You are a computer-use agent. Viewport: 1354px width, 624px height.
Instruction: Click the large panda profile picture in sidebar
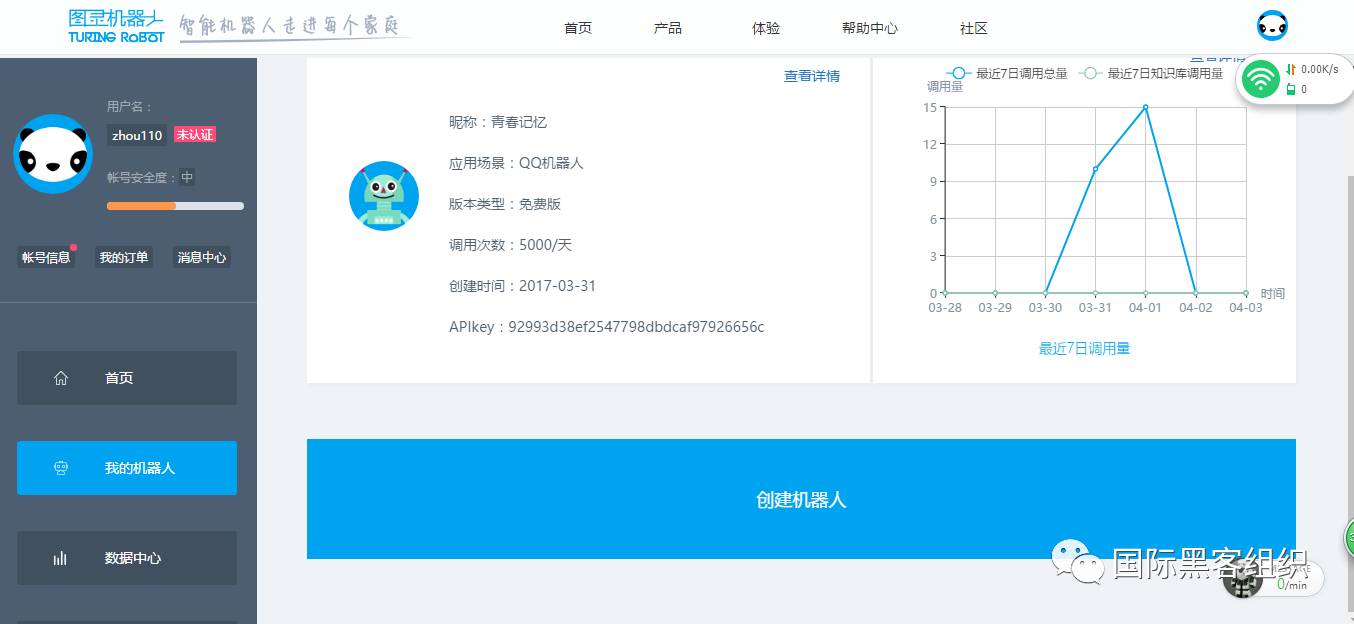click(x=53, y=153)
